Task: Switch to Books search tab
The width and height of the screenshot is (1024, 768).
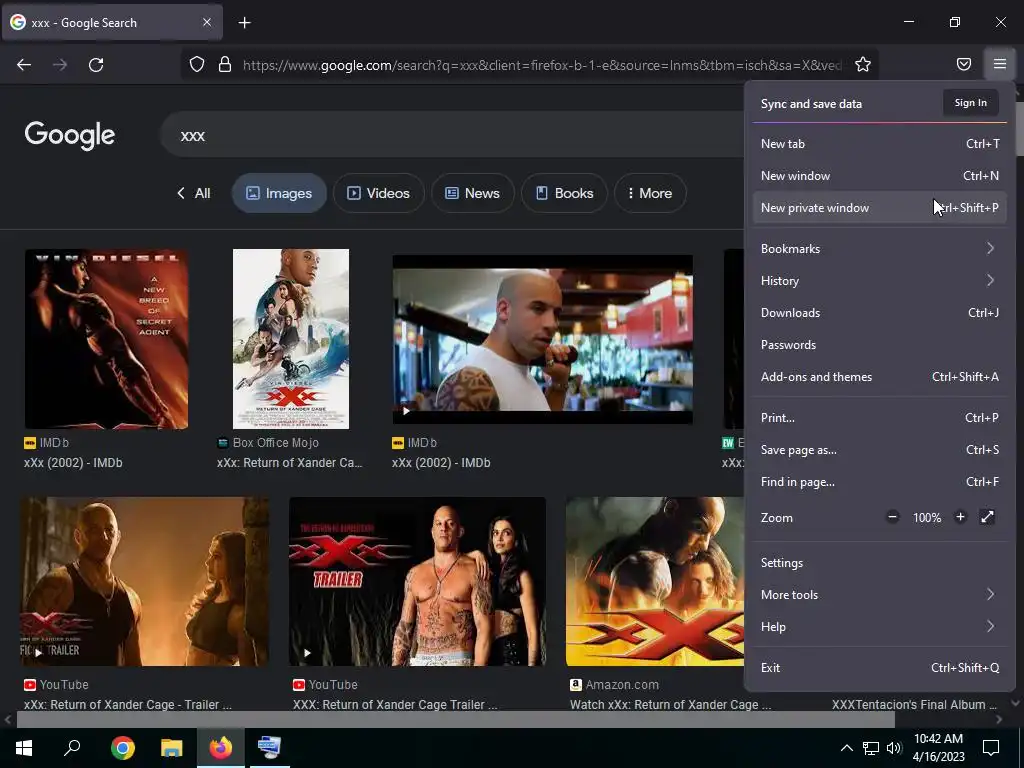Action: coord(564,193)
